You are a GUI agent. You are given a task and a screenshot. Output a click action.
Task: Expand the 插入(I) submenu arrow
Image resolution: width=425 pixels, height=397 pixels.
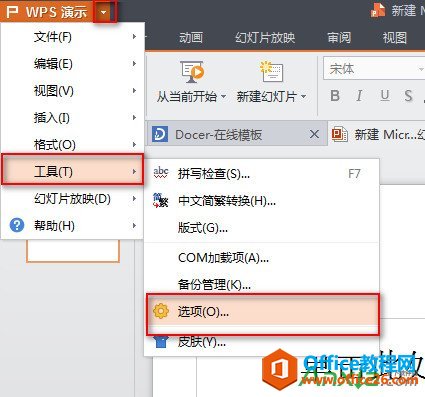[x=134, y=118]
